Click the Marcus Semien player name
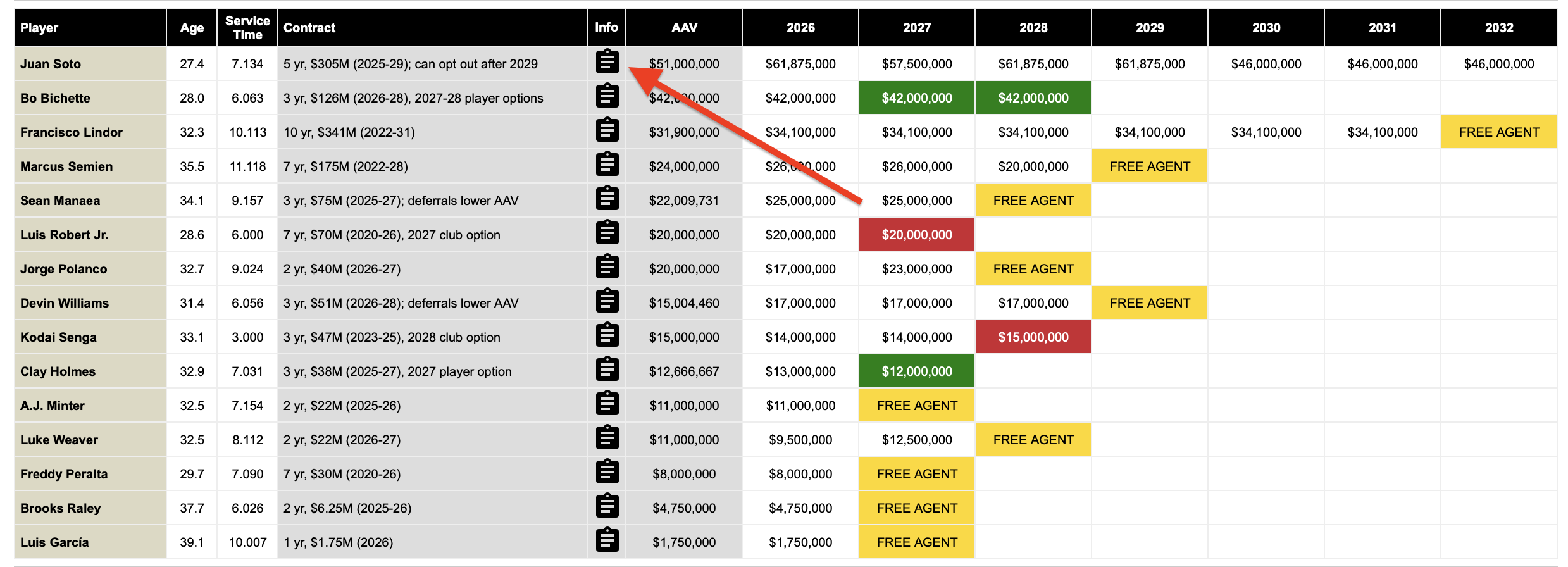The image size is (1568, 567). pyautogui.click(x=66, y=166)
